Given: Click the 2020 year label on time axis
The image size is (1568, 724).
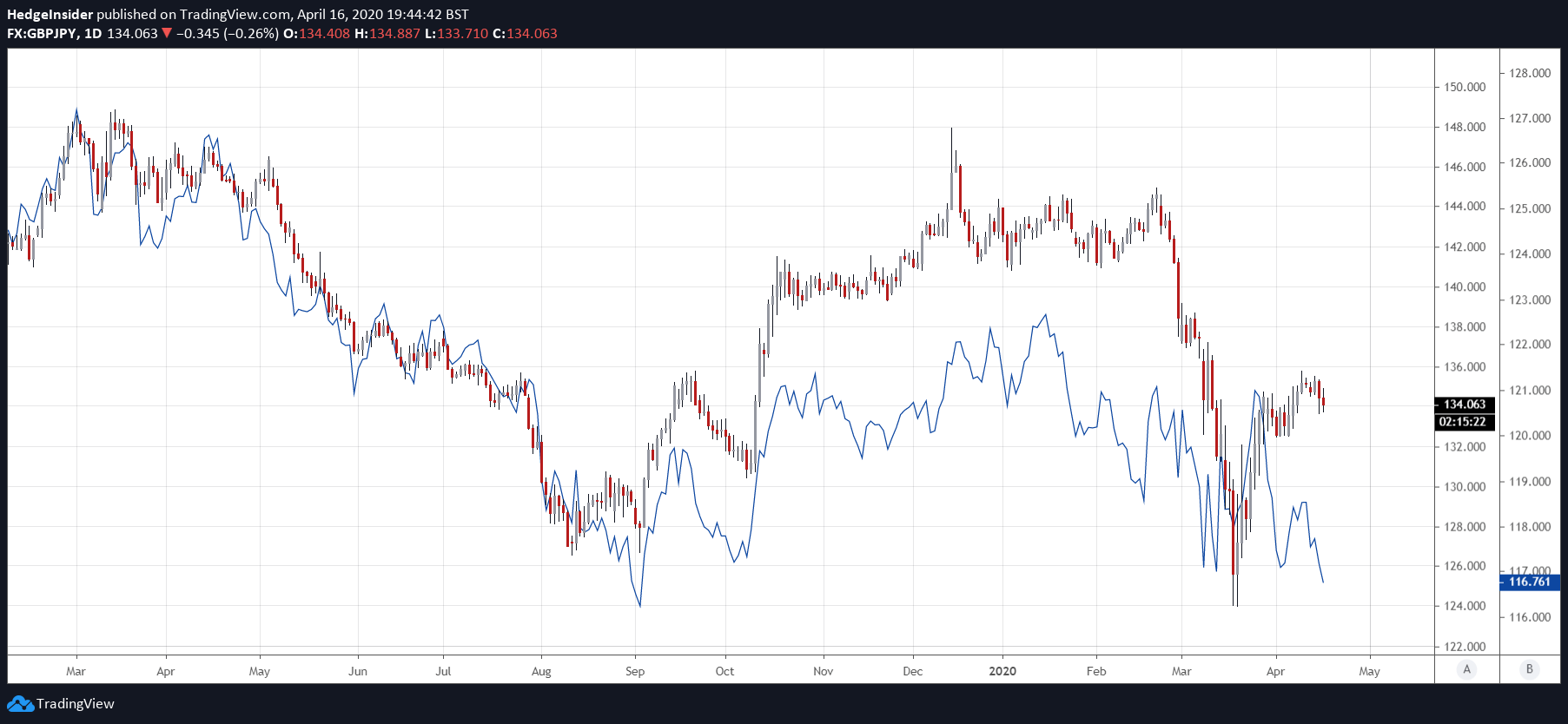Looking at the screenshot, I should click(x=1002, y=671).
